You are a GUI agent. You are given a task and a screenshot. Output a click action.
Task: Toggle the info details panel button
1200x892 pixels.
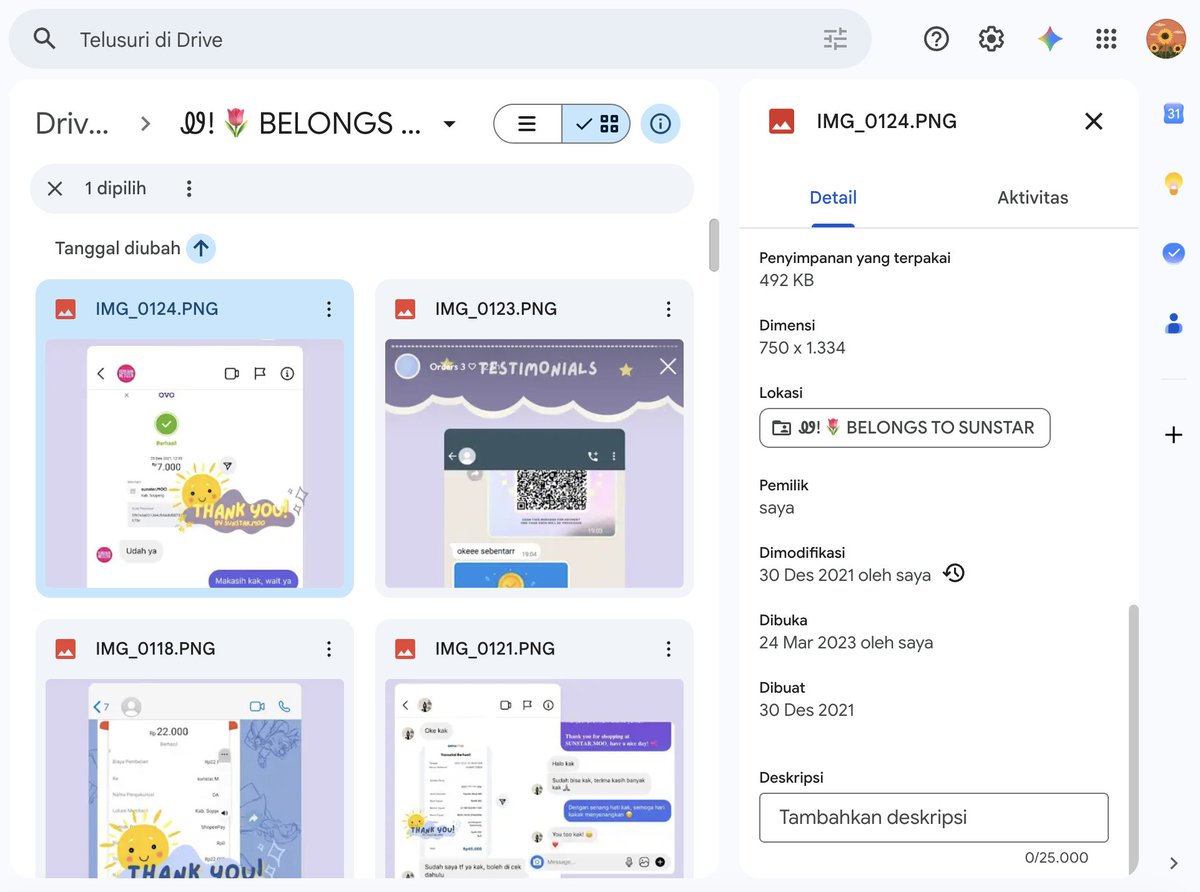[x=660, y=124]
